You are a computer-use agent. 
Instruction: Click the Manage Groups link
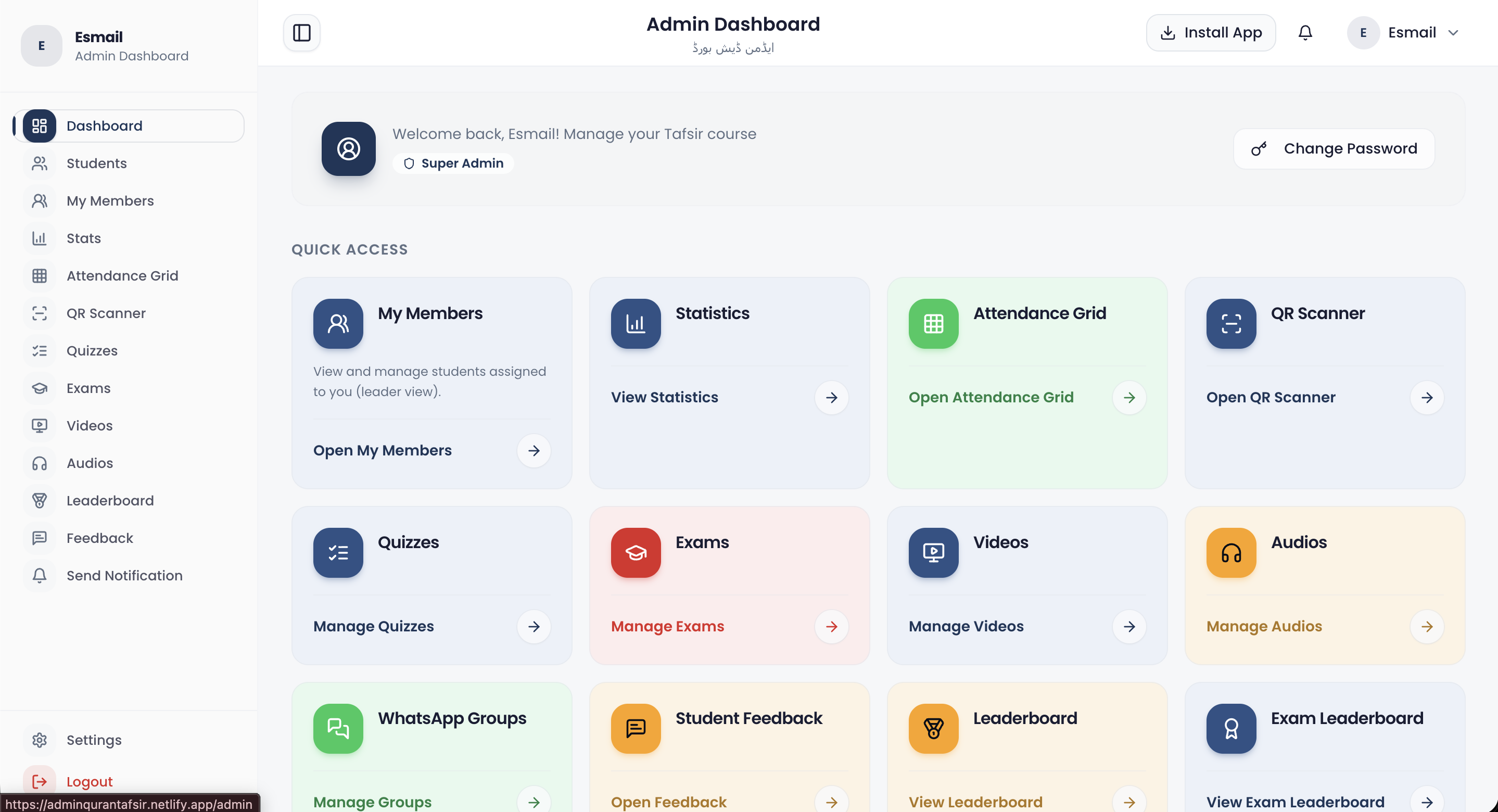coord(372,802)
